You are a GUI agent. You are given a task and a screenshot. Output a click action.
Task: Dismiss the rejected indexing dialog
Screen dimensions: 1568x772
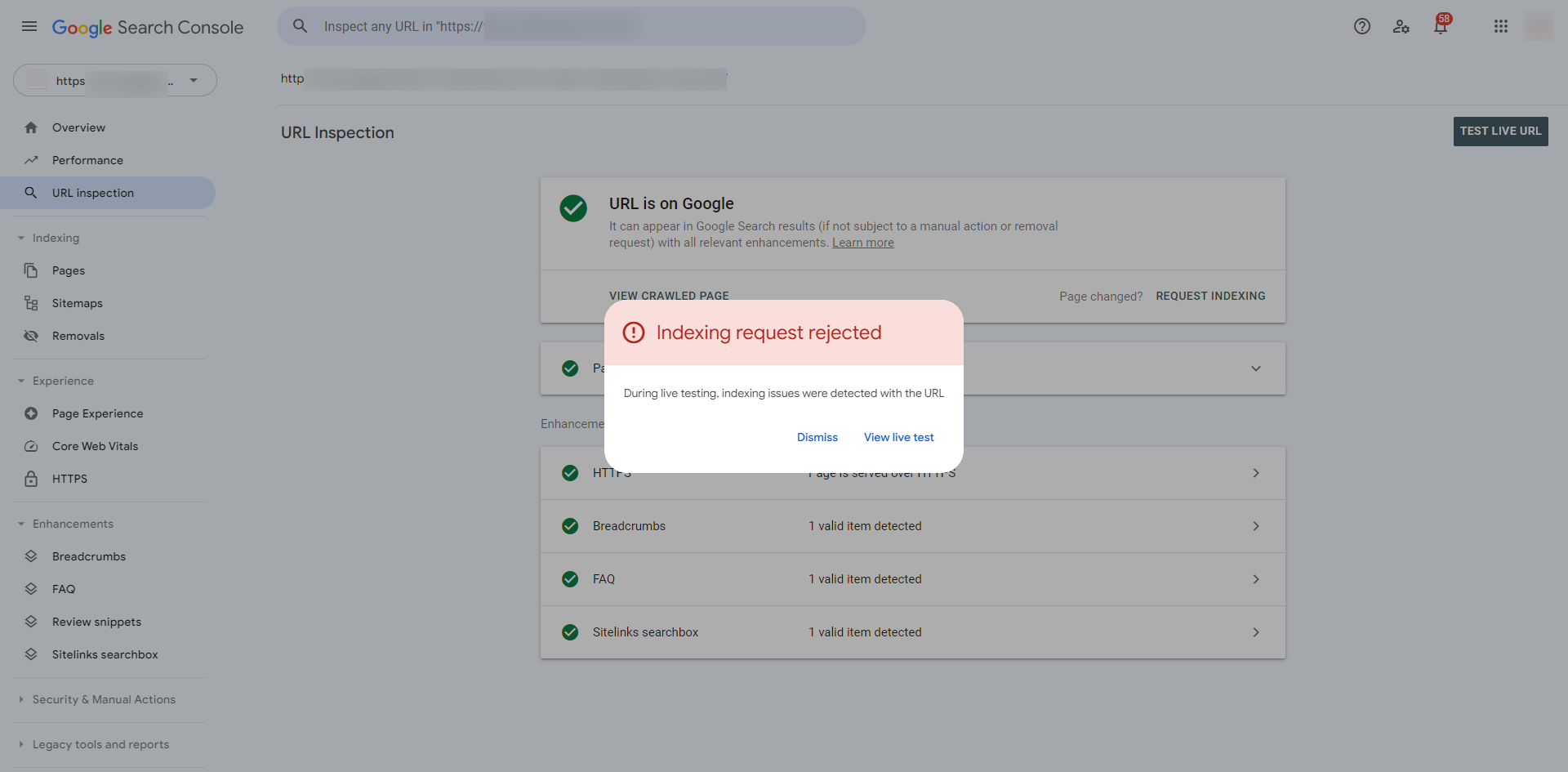[817, 437]
